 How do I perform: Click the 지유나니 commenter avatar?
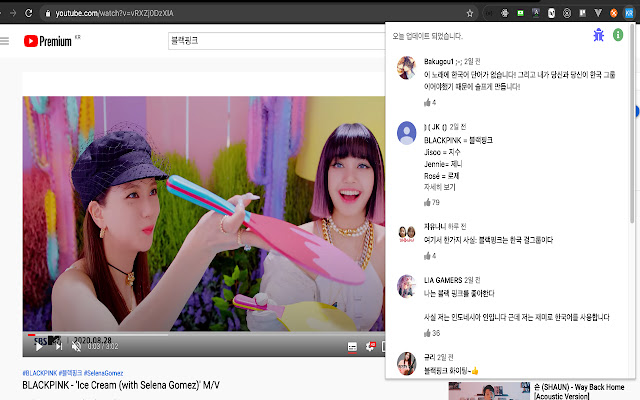click(407, 234)
